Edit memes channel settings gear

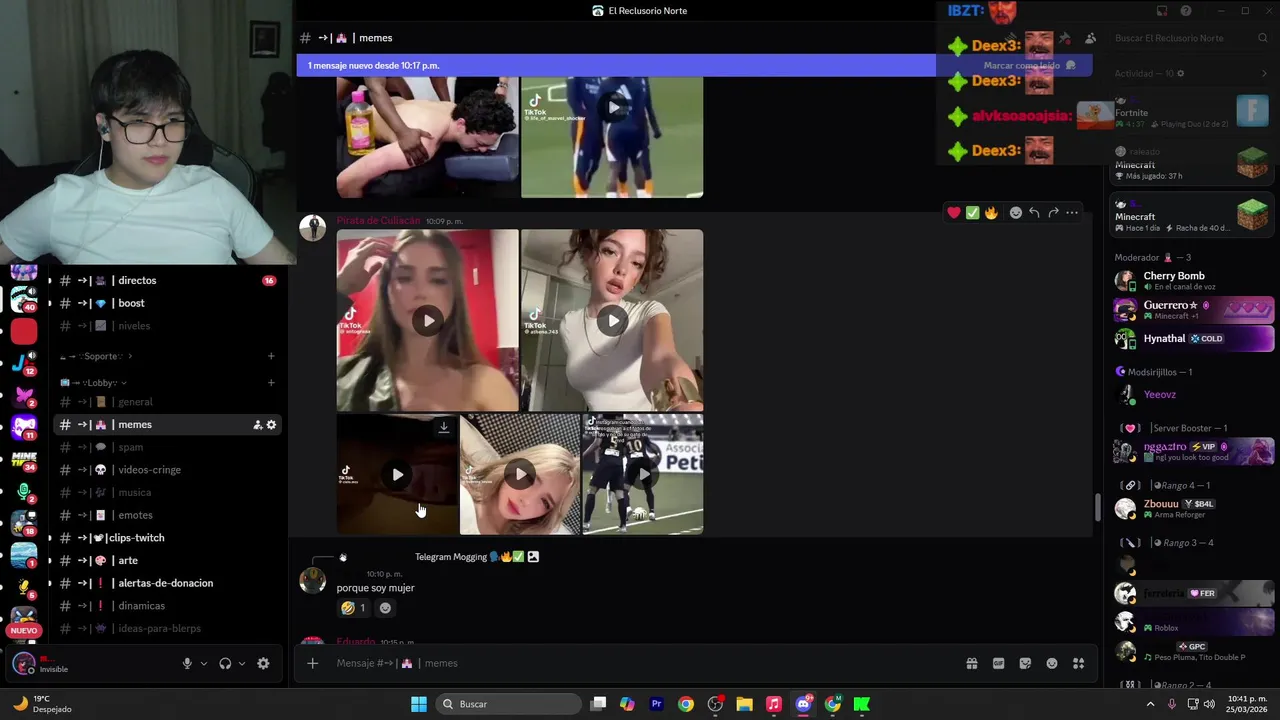point(271,425)
